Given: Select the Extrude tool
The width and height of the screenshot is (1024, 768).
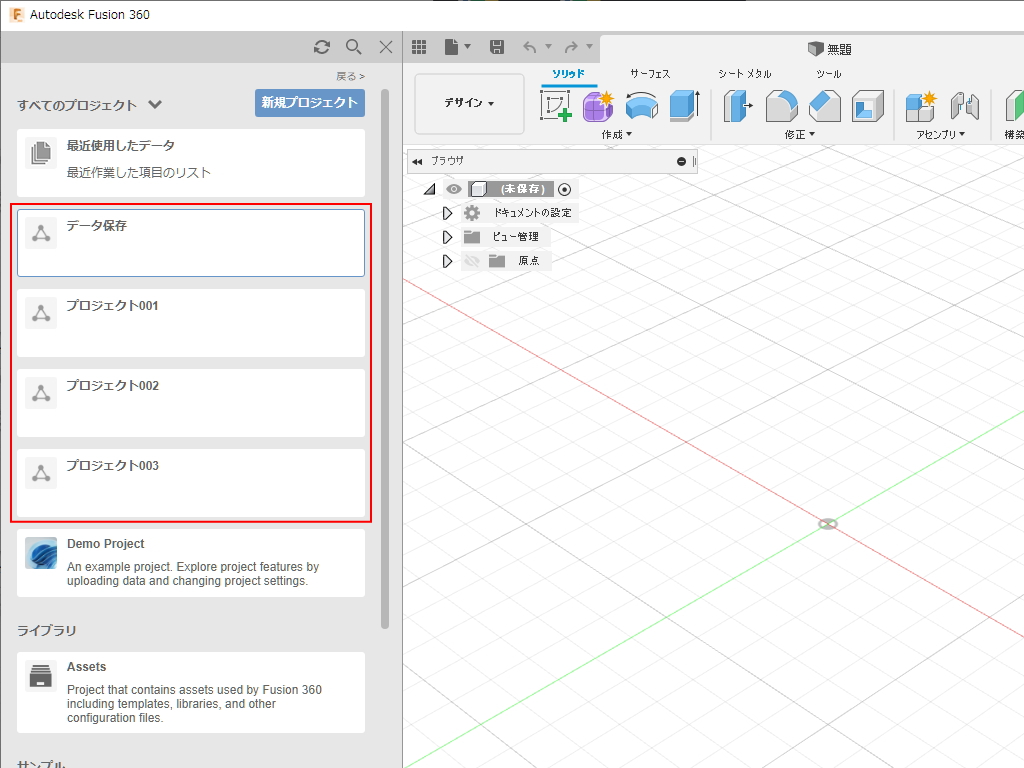Looking at the screenshot, I should (685, 106).
